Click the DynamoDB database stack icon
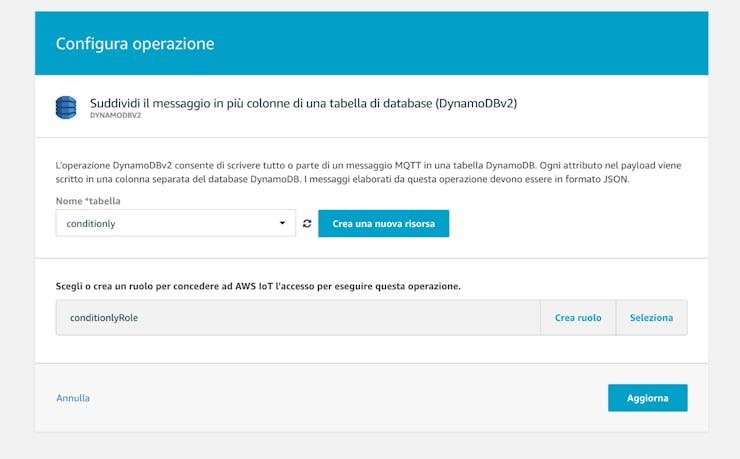Viewport: 740px width, 459px height. 66,108
